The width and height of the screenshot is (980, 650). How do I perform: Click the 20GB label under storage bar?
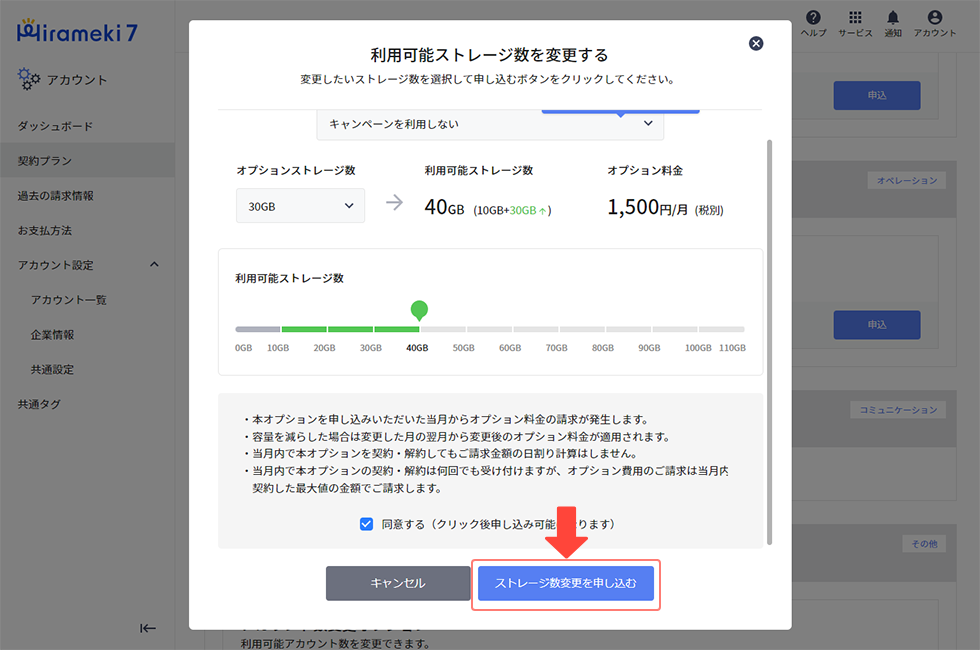tap(324, 348)
